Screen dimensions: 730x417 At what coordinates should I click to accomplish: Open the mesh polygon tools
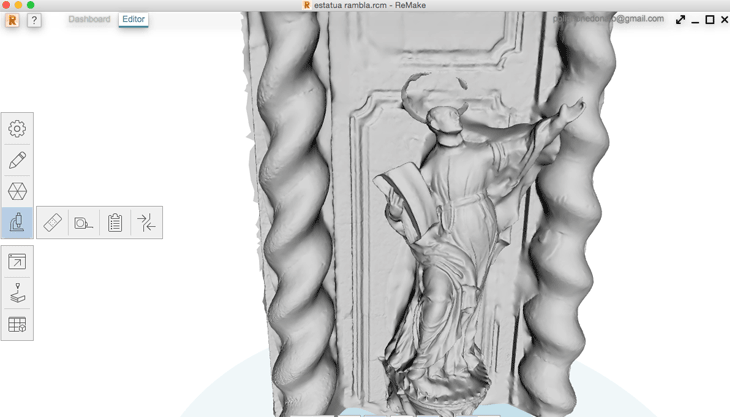(x=17, y=191)
